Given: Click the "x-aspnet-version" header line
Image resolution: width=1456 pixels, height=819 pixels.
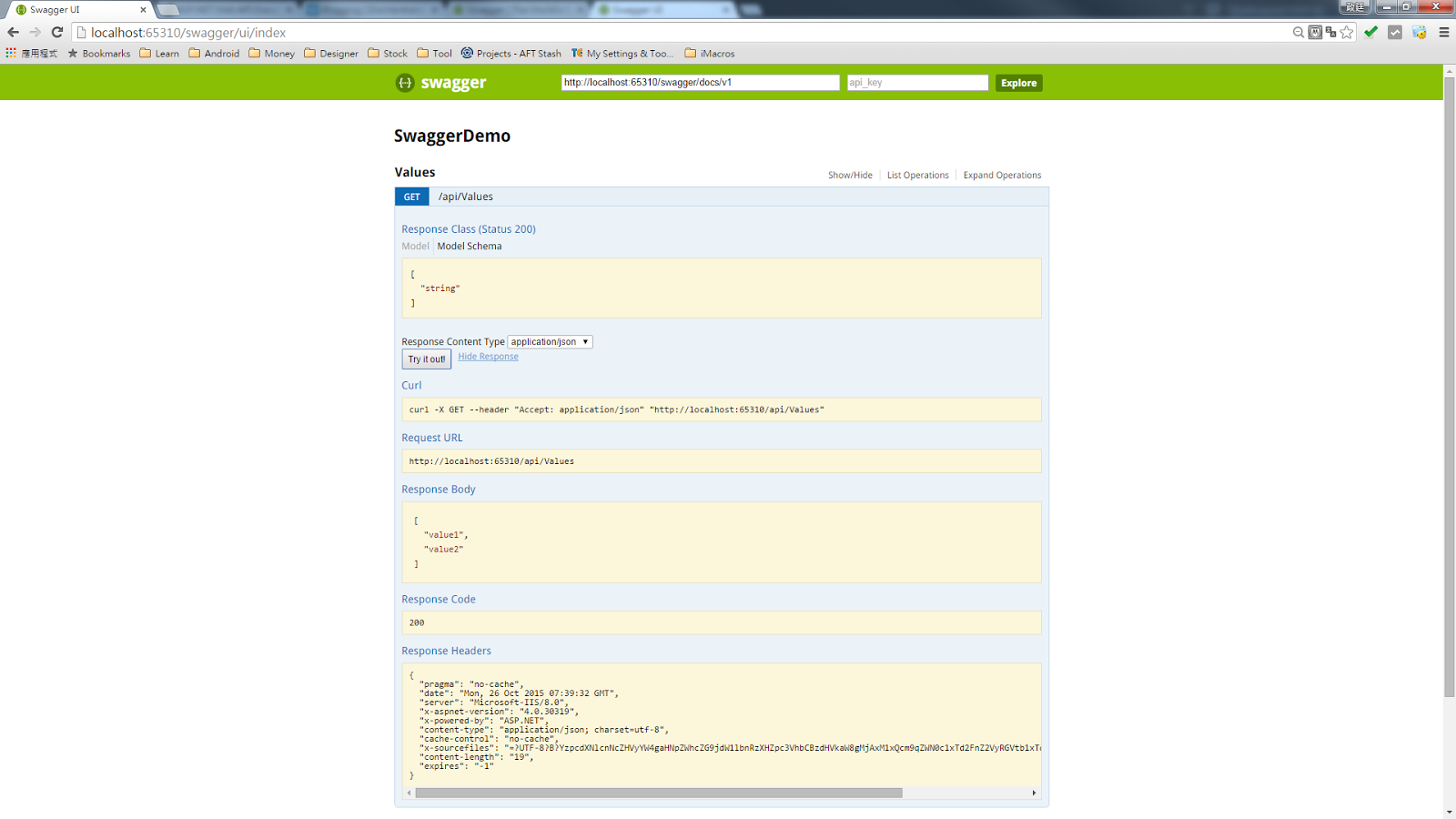Looking at the screenshot, I should coord(499,712).
